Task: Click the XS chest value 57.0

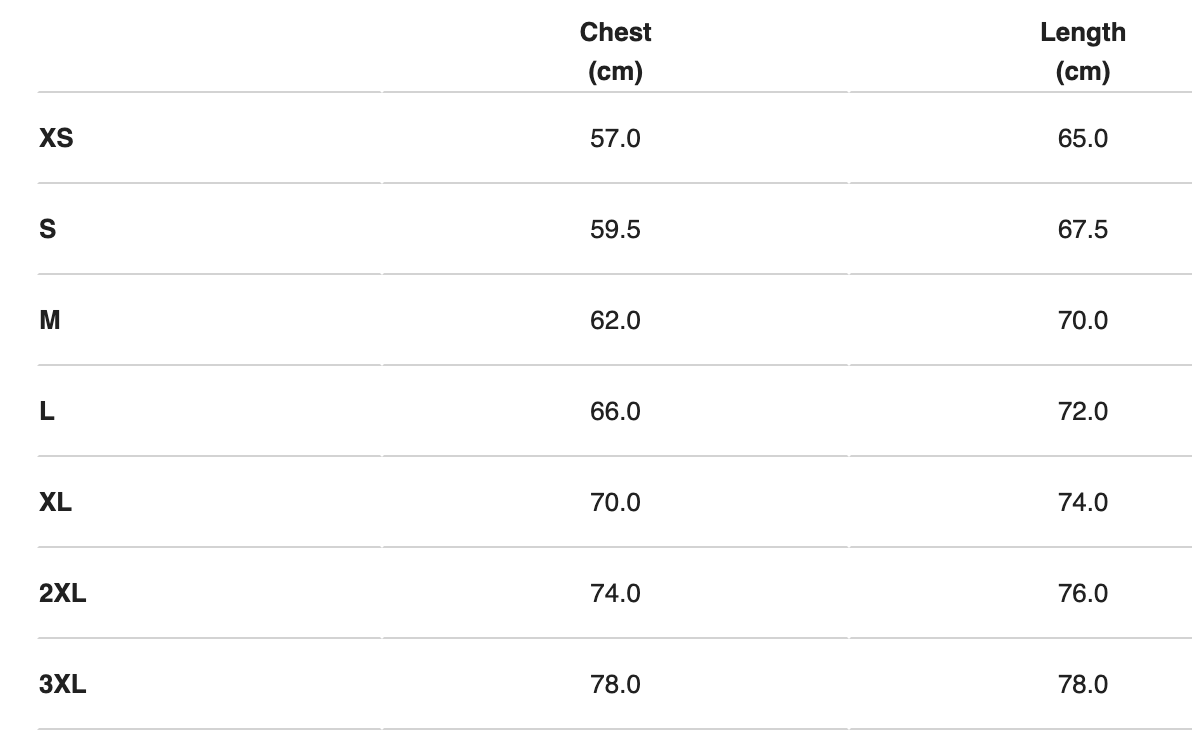Action: pyautogui.click(x=615, y=138)
